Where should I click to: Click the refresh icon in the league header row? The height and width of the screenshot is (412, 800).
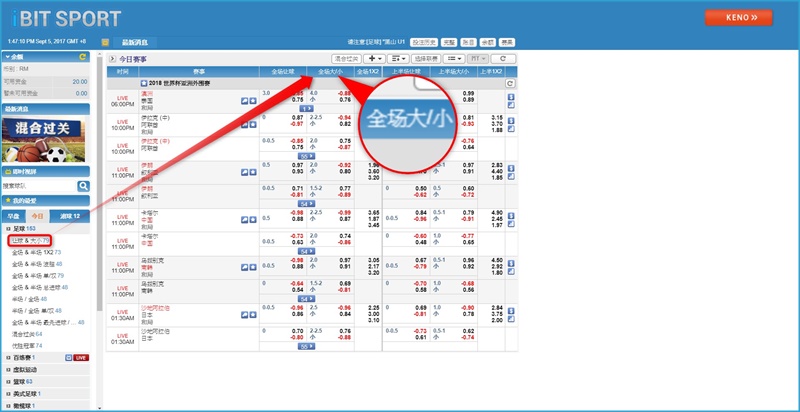pos(510,84)
